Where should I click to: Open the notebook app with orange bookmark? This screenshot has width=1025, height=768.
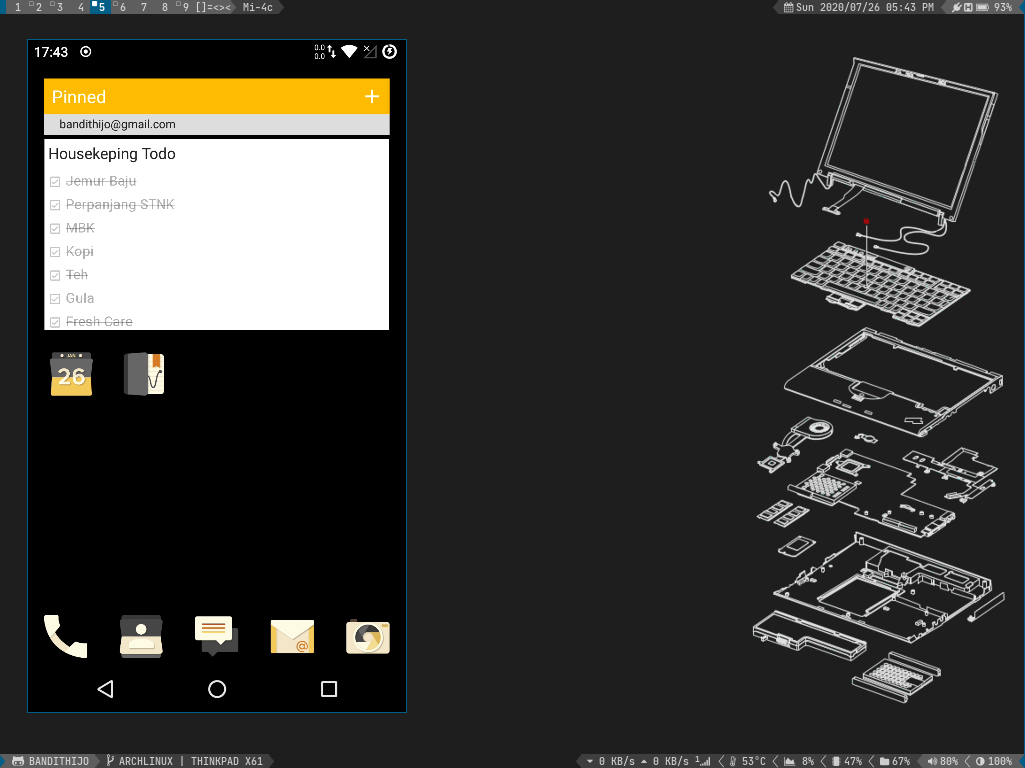click(144, 374)
